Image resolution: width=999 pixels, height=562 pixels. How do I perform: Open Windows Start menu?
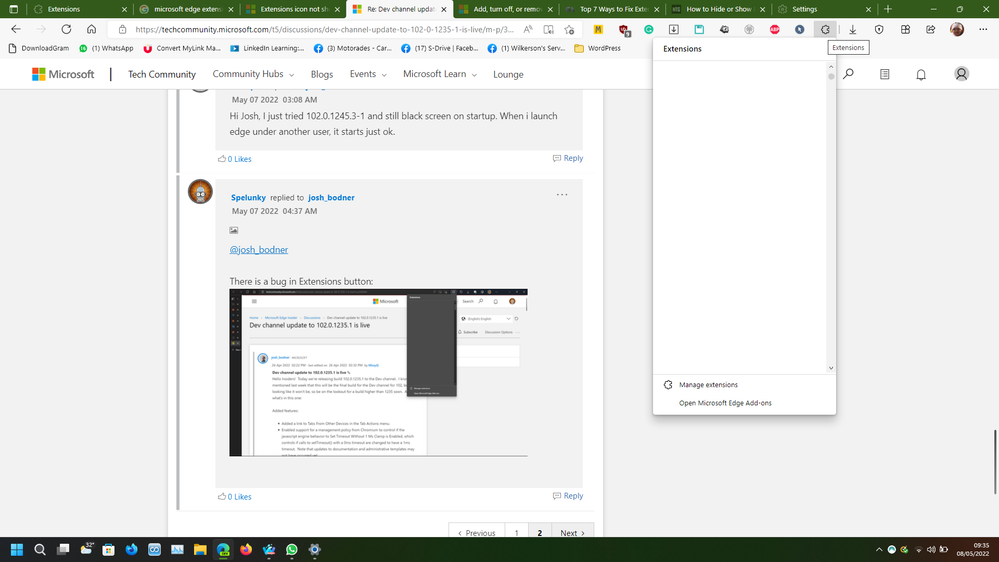[17, 549]
